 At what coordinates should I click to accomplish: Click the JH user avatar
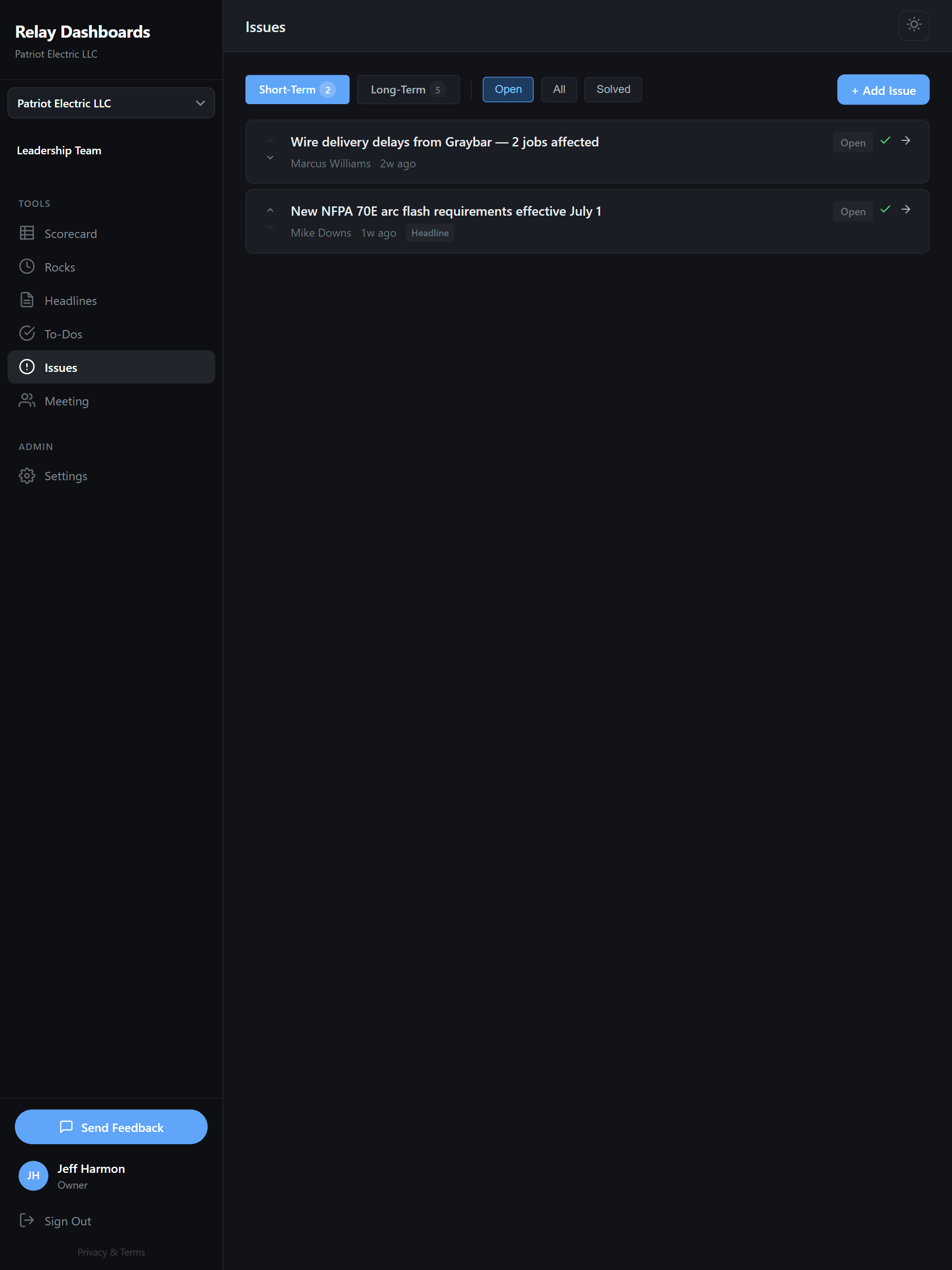(x=33, y=1175)
